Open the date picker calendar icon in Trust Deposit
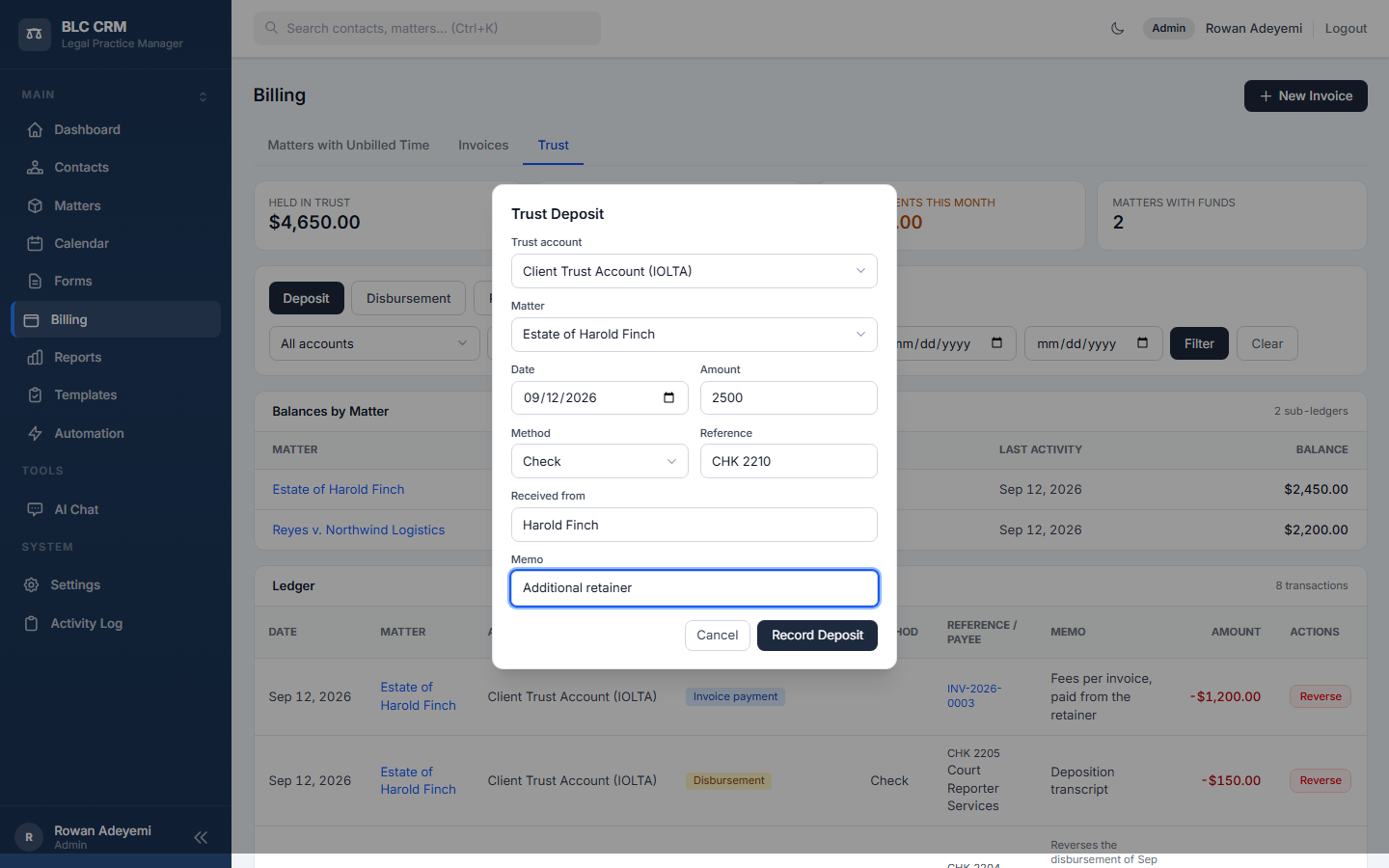Image resolution: width=1389 pixels, height=868 pixels. coord(669,397)
